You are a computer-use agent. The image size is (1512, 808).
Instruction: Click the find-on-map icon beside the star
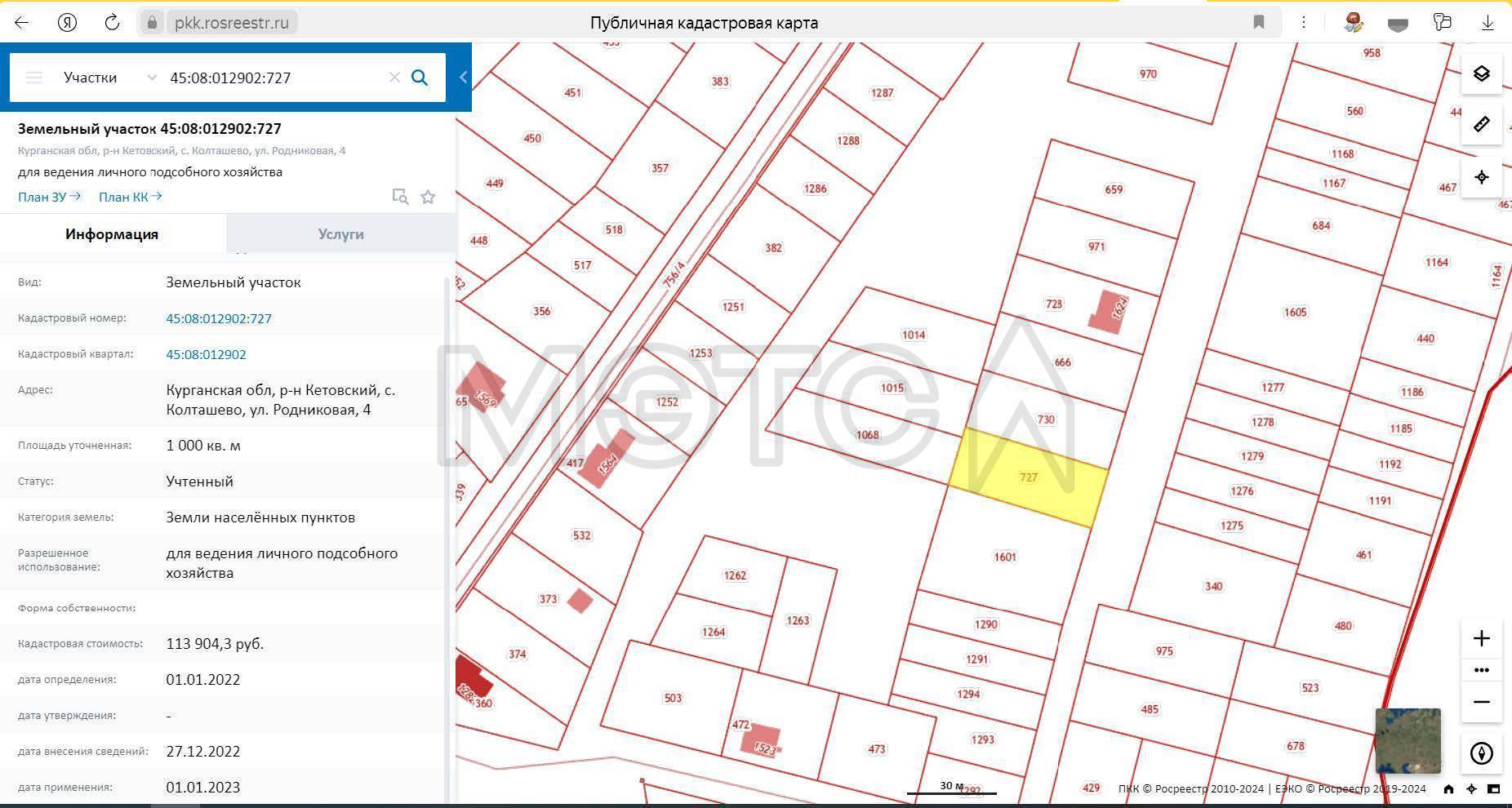click(x=400, y=197)
